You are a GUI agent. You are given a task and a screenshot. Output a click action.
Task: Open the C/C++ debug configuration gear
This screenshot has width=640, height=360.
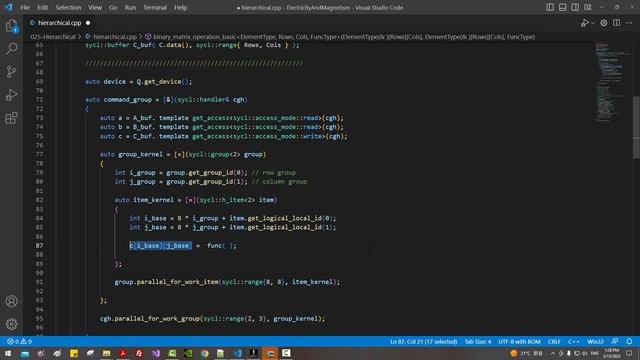pyautogui.click(x=604, y=23)
